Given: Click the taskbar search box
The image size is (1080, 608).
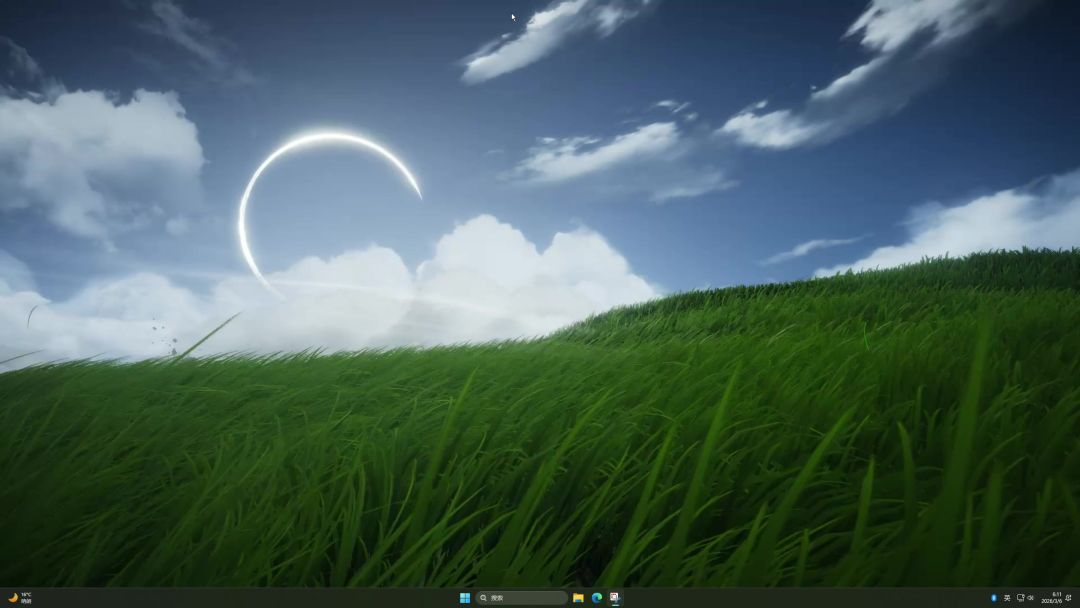Looking at the screenshot, I should pyautogui.click(x=523, y=598).
